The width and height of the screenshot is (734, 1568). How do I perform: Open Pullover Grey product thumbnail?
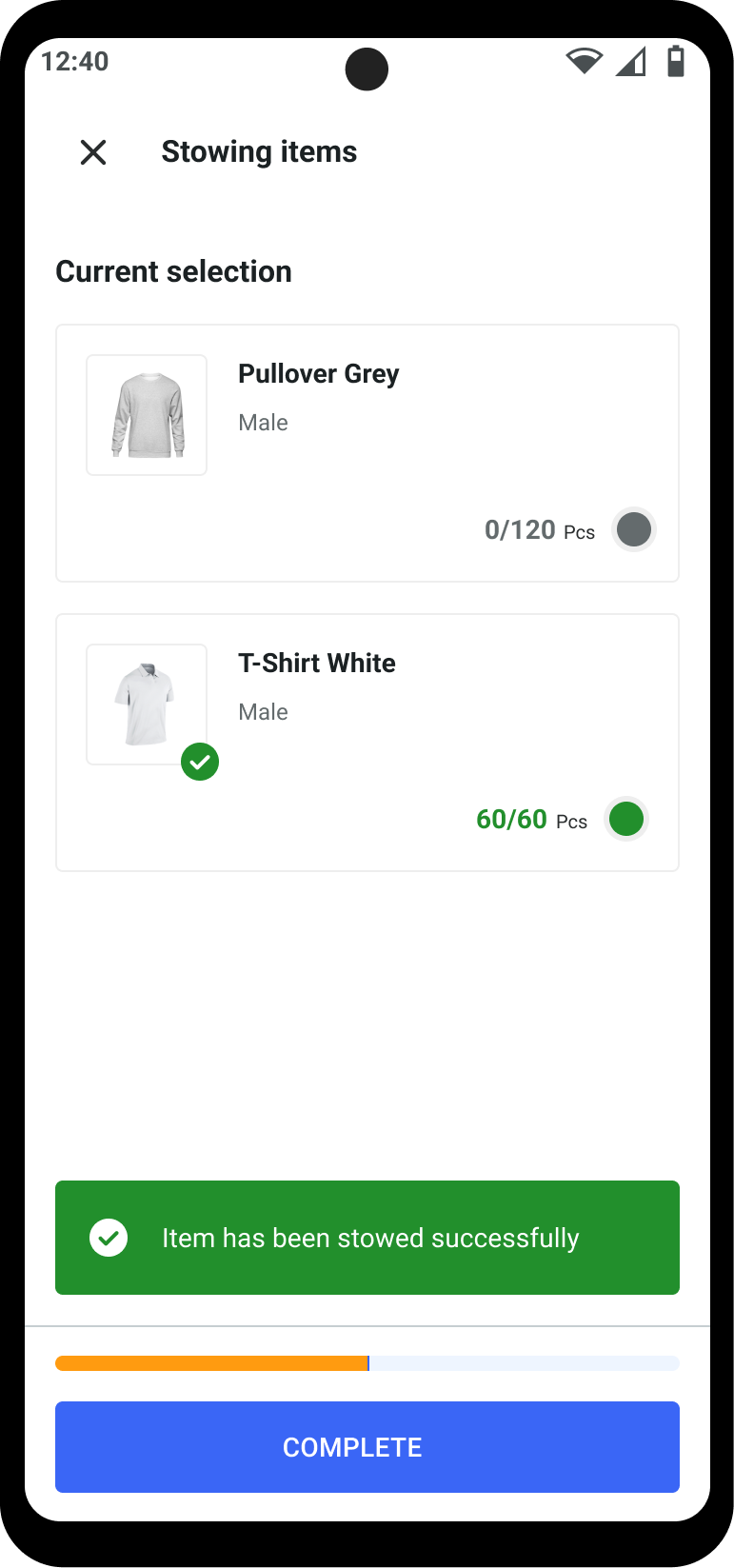[147, 415]
